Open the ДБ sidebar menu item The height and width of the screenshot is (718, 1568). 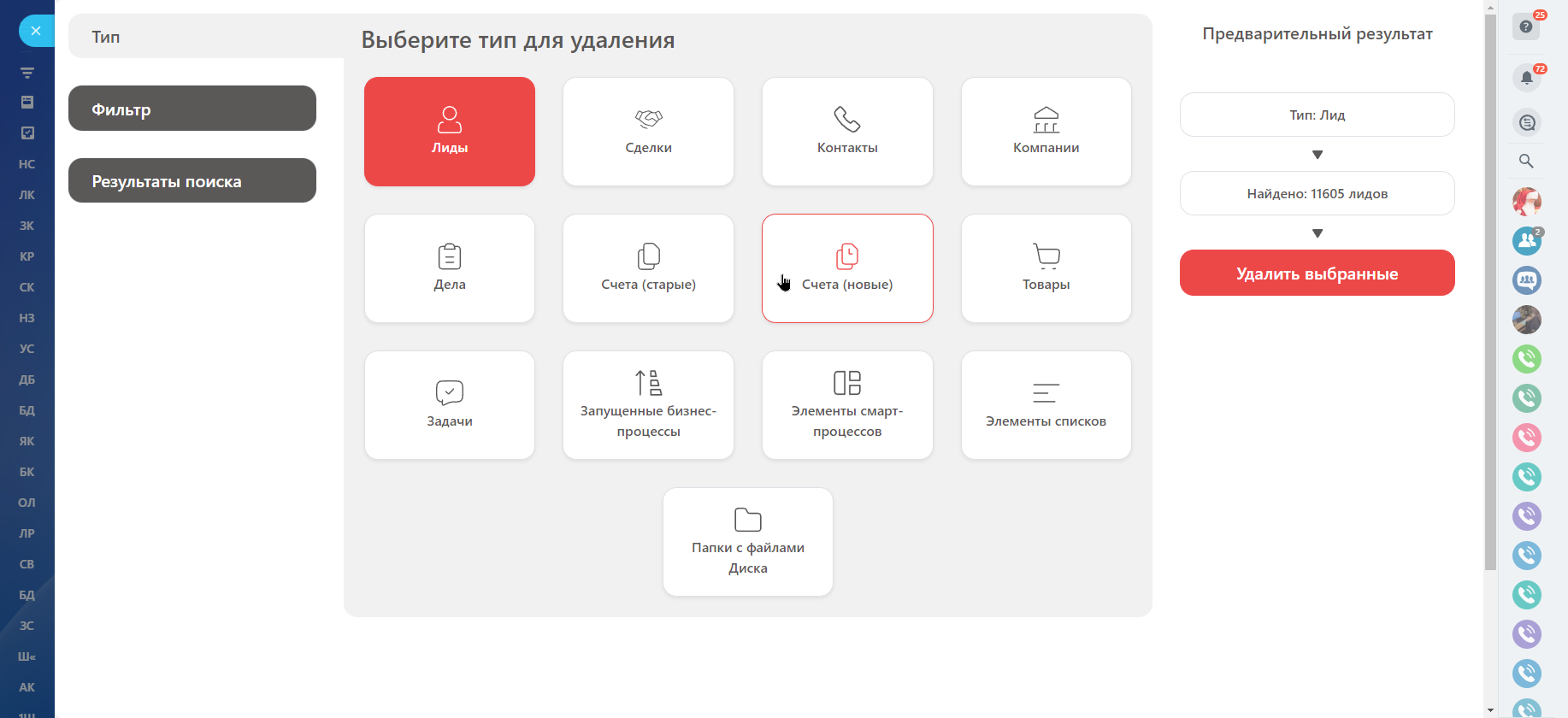click(27, 380)
